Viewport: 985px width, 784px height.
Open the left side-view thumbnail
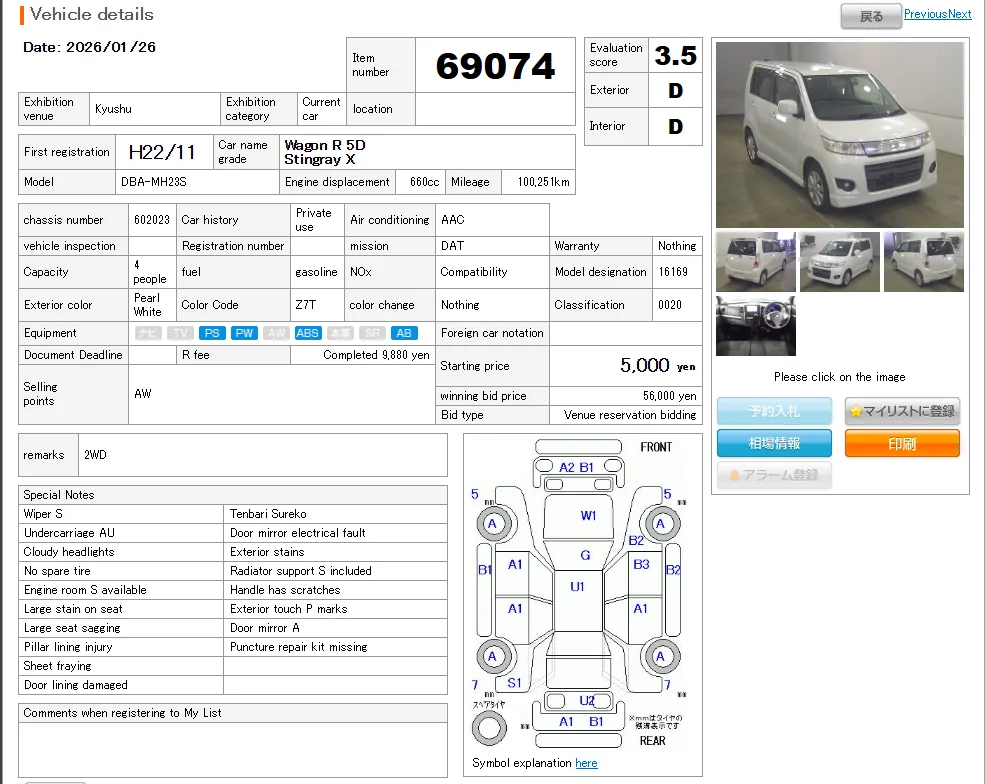[x=756, y=262]
